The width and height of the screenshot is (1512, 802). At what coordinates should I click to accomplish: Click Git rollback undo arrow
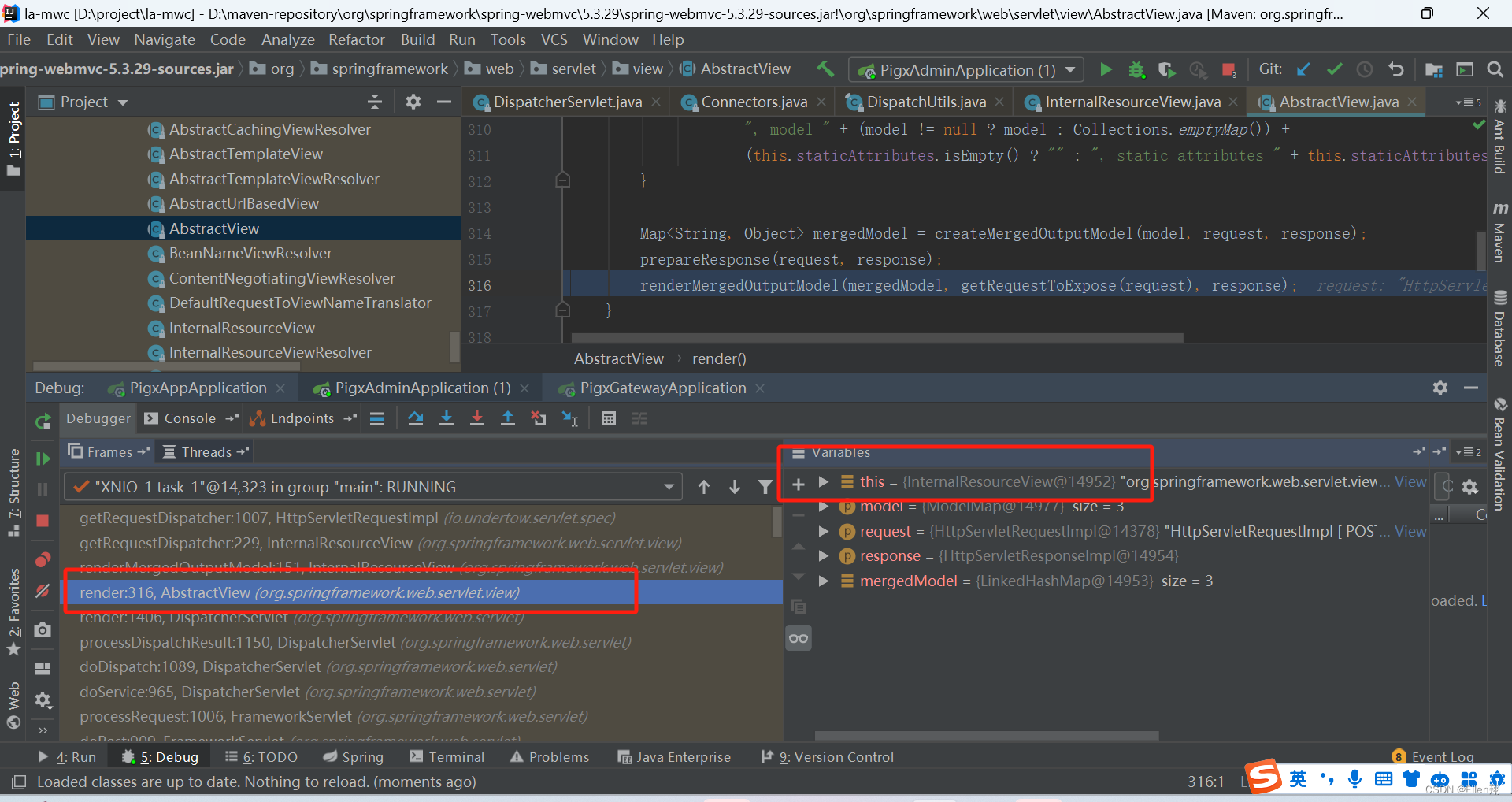coord(1396,69)
